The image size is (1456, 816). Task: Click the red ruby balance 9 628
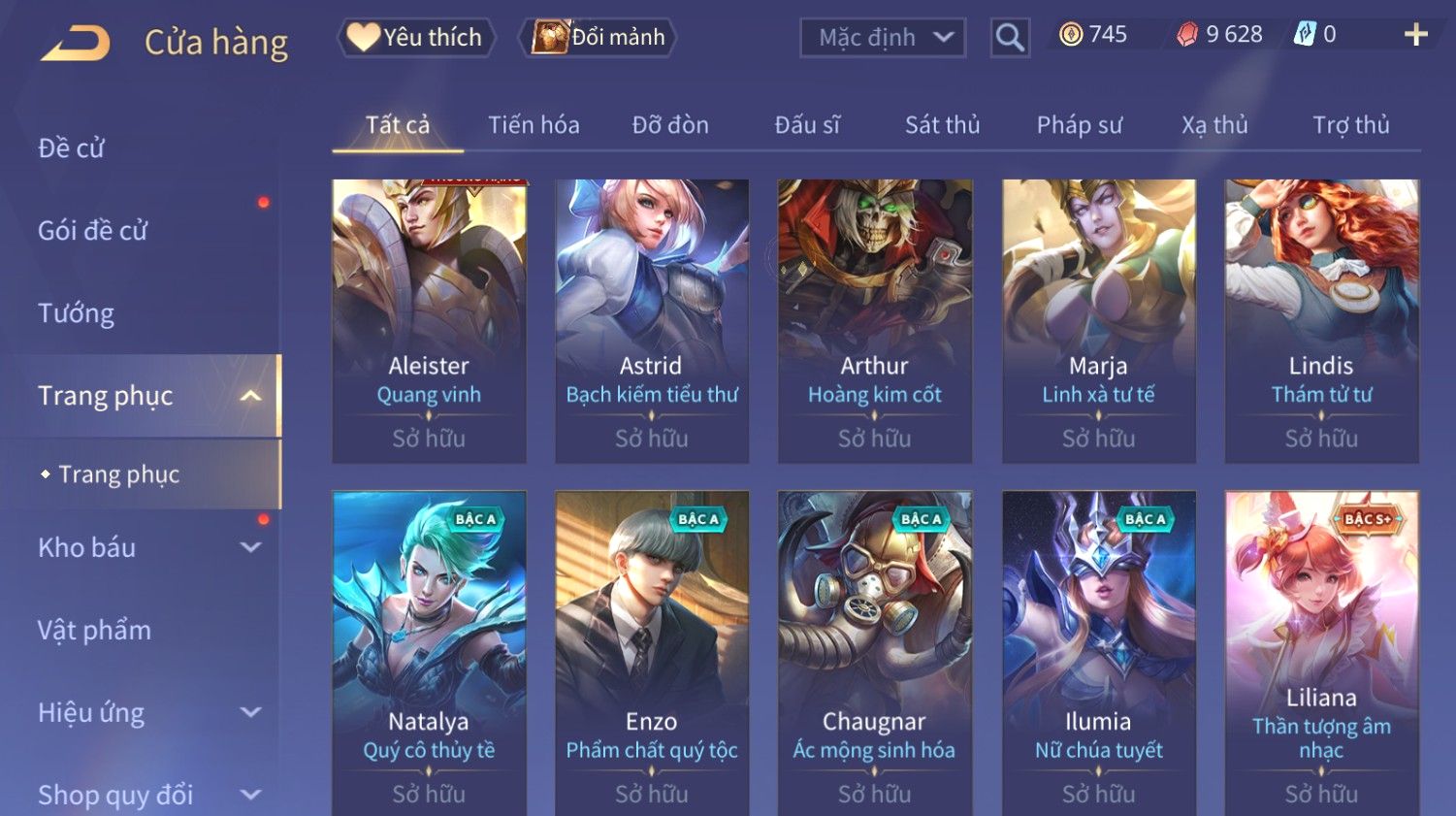1219,35
